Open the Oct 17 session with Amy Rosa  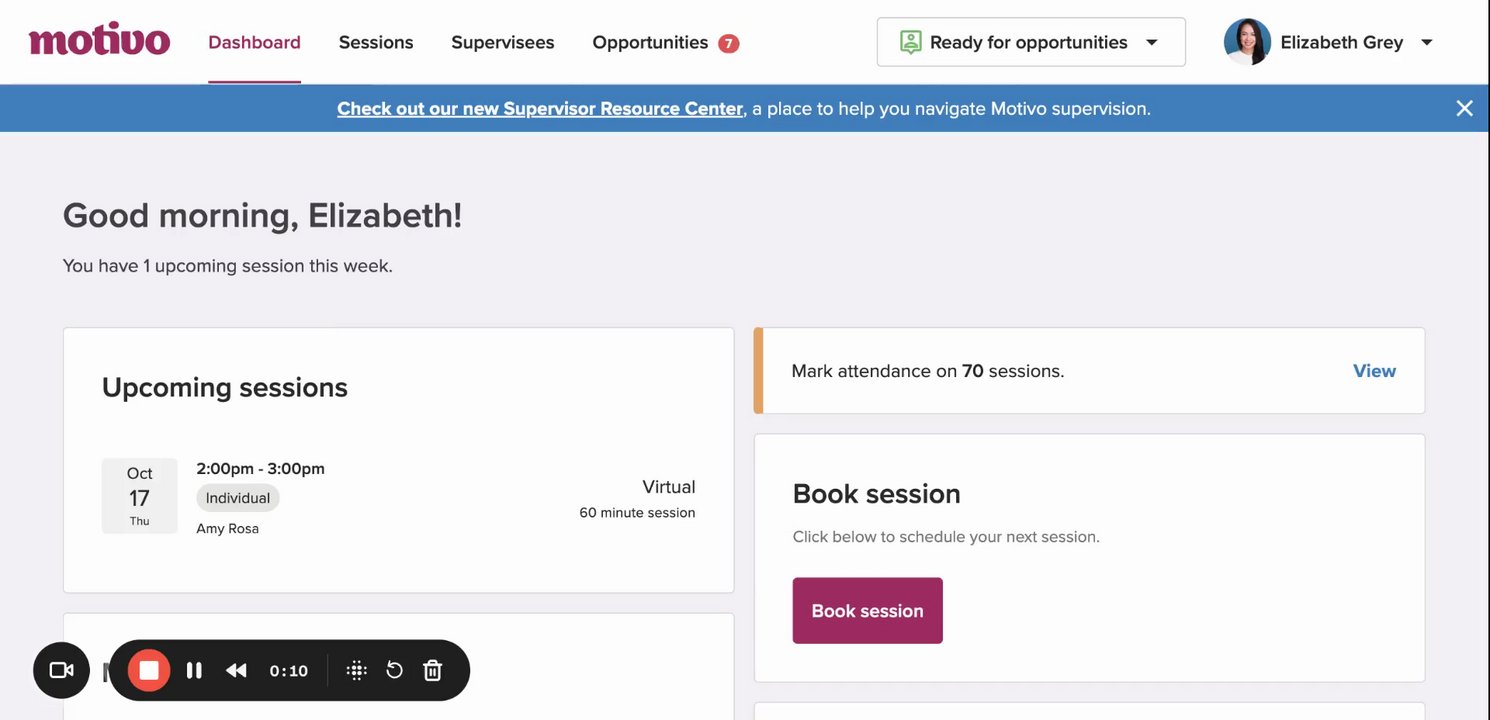[398, 497]
